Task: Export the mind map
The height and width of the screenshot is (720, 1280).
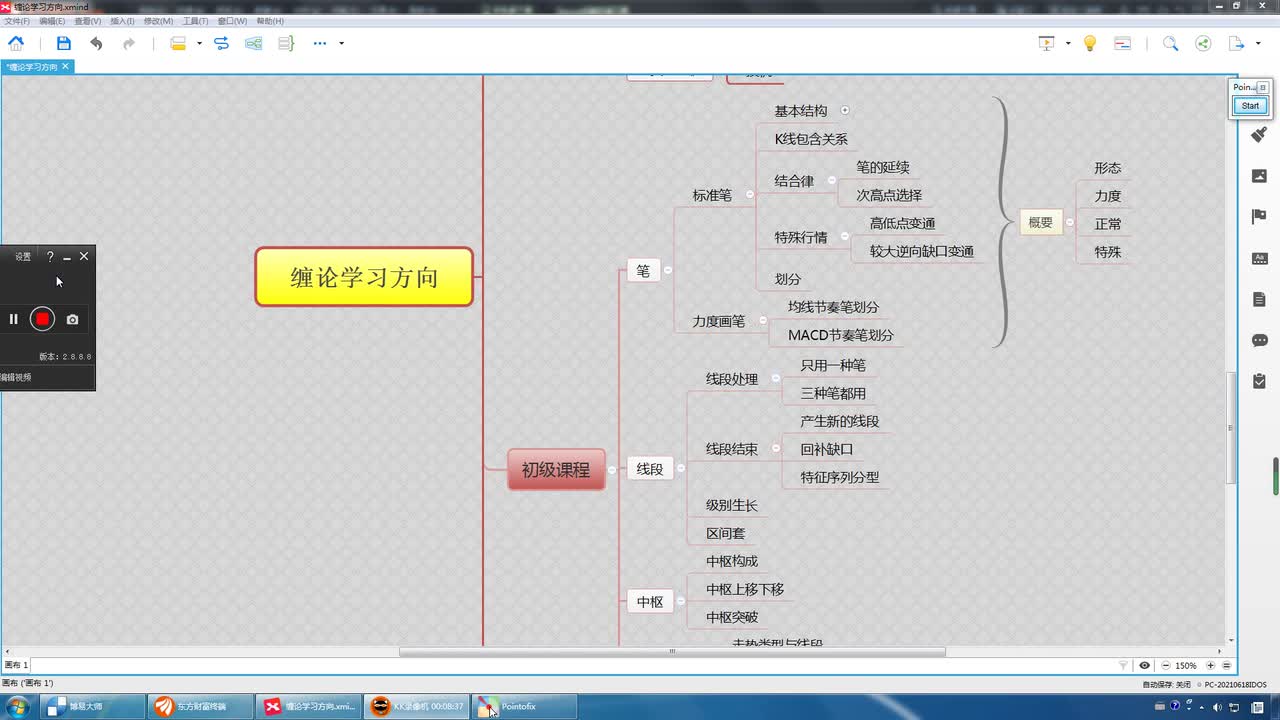Action: click(x=1236, y=43)
